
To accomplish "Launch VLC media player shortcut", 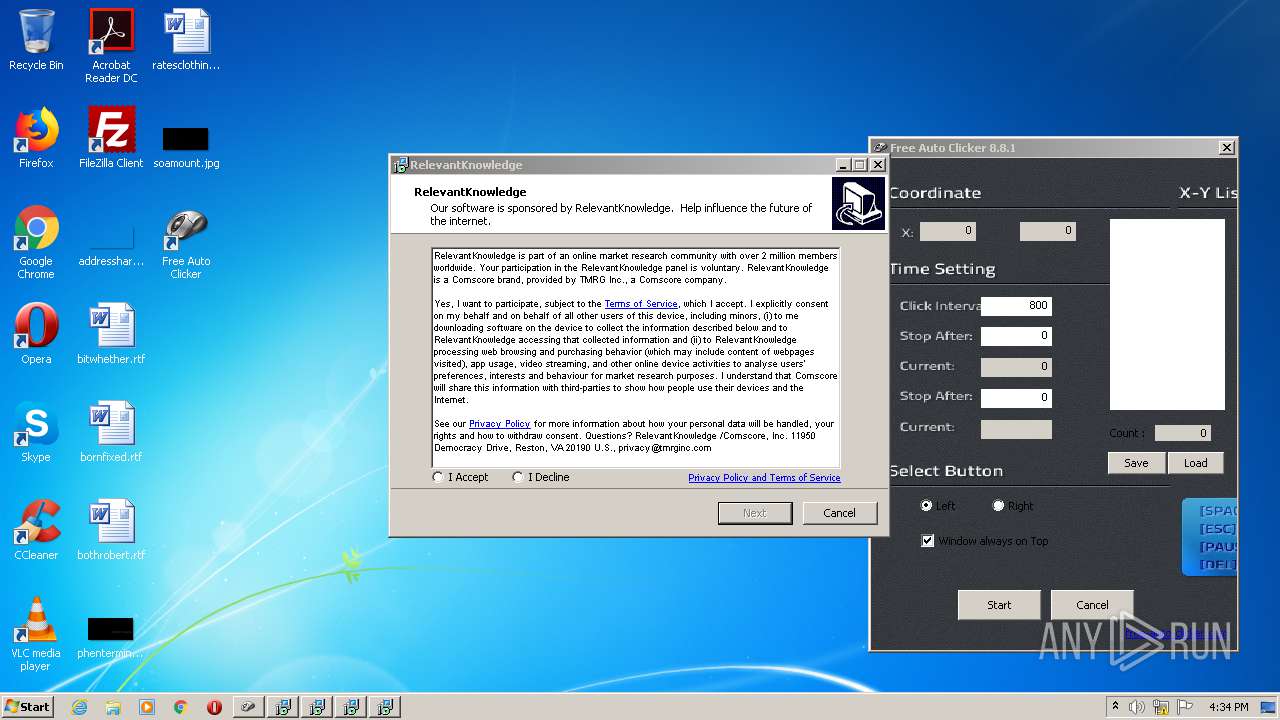I will pos(36,635).
